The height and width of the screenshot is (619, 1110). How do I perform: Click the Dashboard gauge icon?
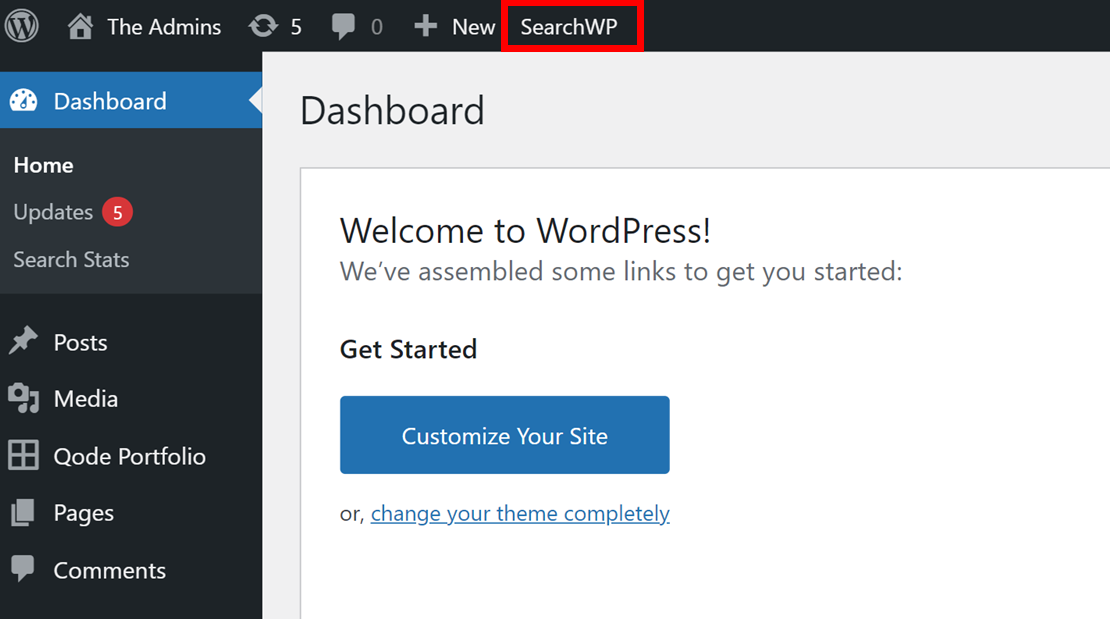click(23, 101)
